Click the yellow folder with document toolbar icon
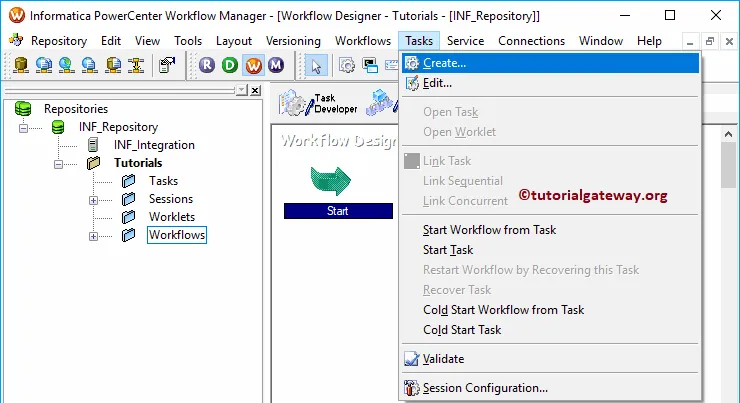Screen dimensions: 740x403 click(113, 65)
